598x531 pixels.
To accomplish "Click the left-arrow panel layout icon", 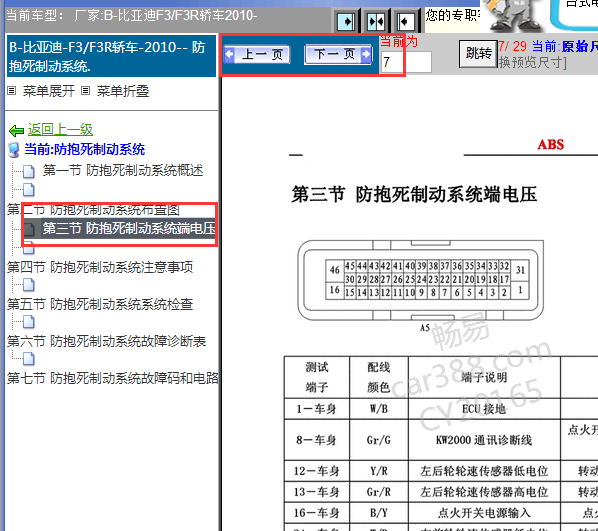I will 405,21.
